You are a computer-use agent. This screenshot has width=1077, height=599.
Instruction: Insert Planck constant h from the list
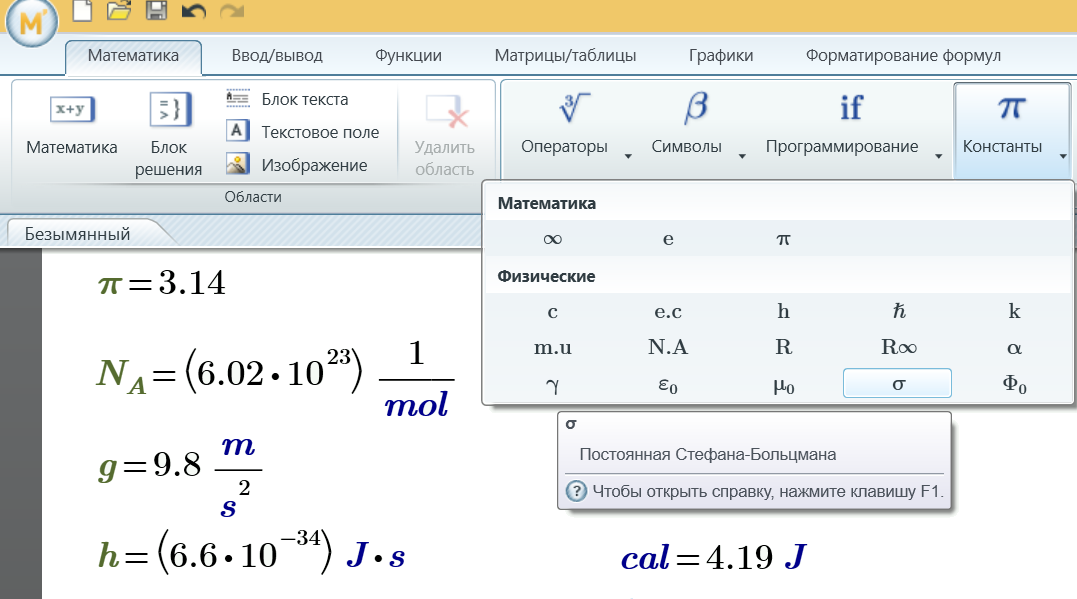(x=783, y=312)
